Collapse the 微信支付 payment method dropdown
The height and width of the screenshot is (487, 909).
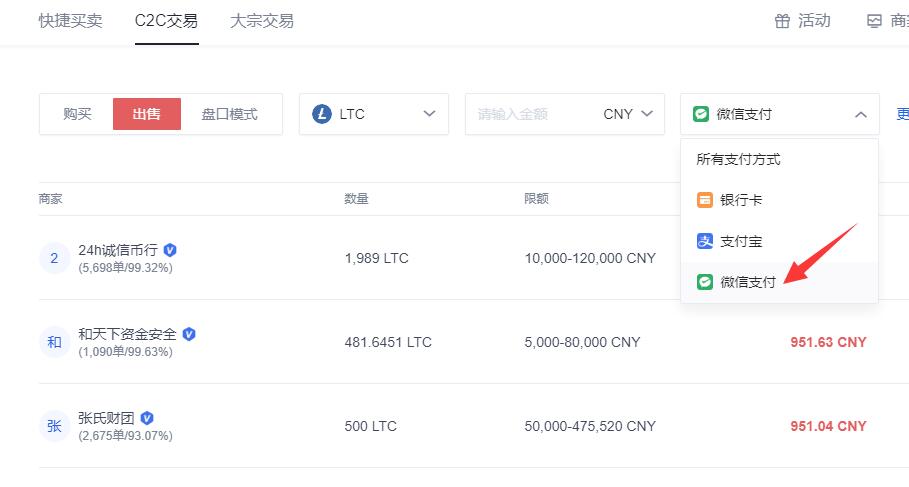861,114
